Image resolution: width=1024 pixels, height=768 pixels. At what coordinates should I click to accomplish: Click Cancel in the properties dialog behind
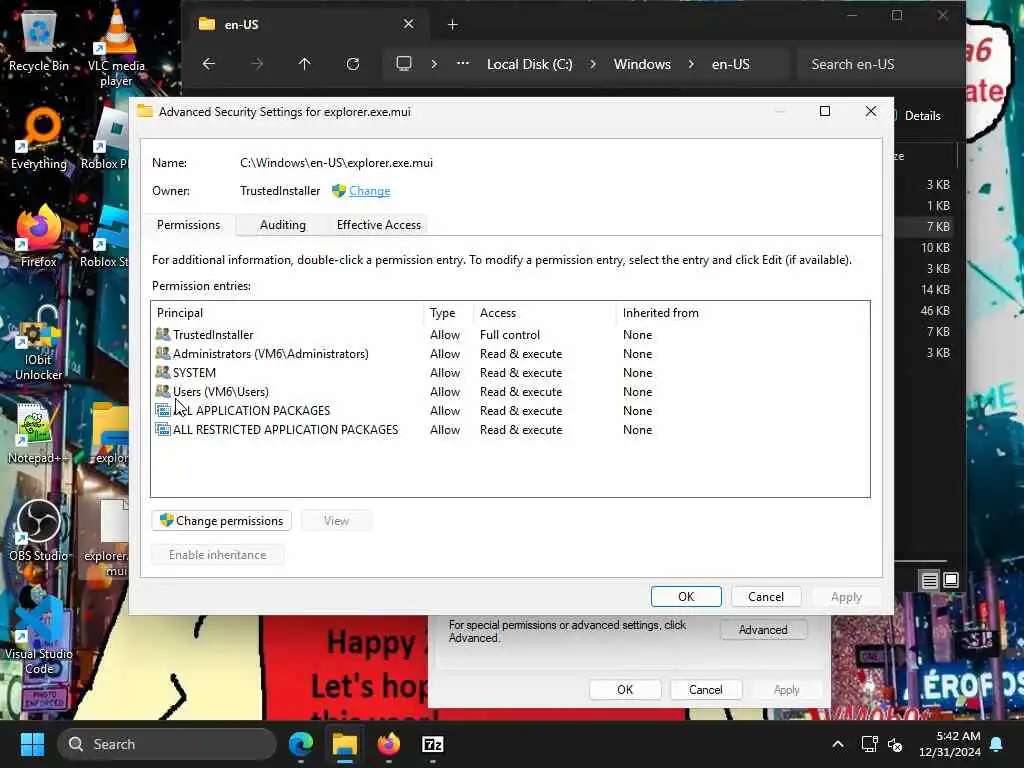click(705, 690)
